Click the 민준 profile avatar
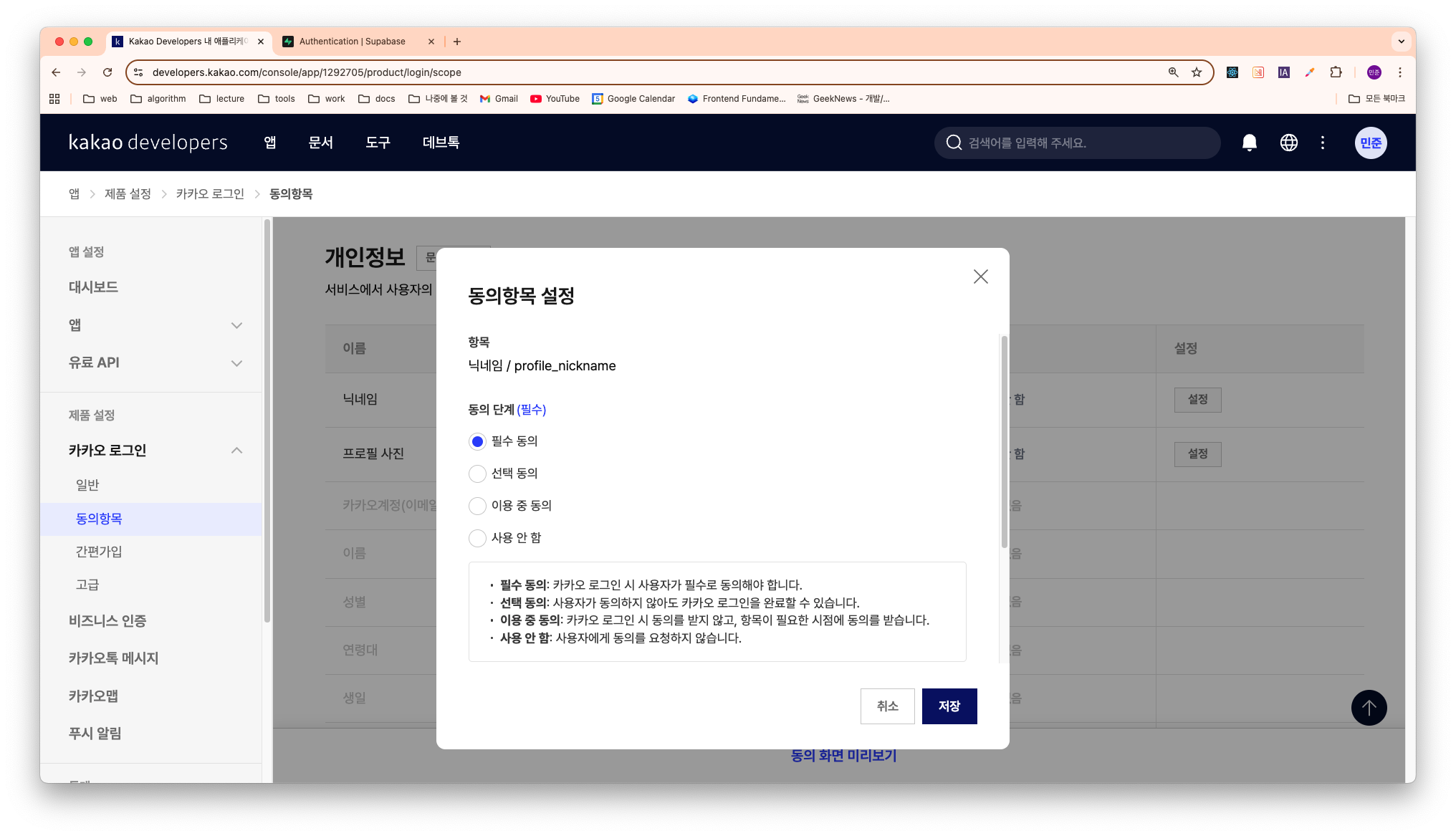This screenshot has width=1456, height=836. 1370,143
